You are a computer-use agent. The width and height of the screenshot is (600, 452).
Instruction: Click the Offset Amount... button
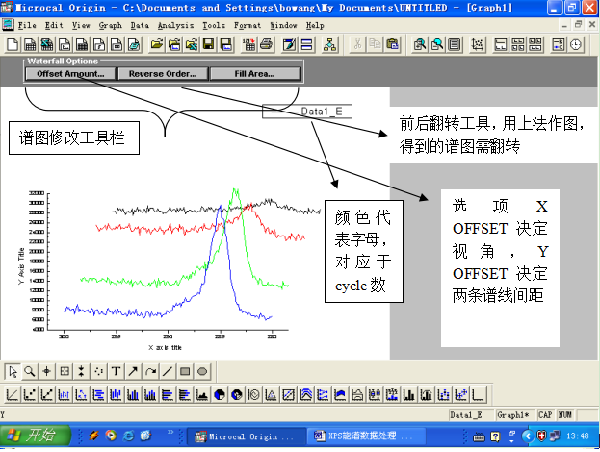tap(70, 74)
